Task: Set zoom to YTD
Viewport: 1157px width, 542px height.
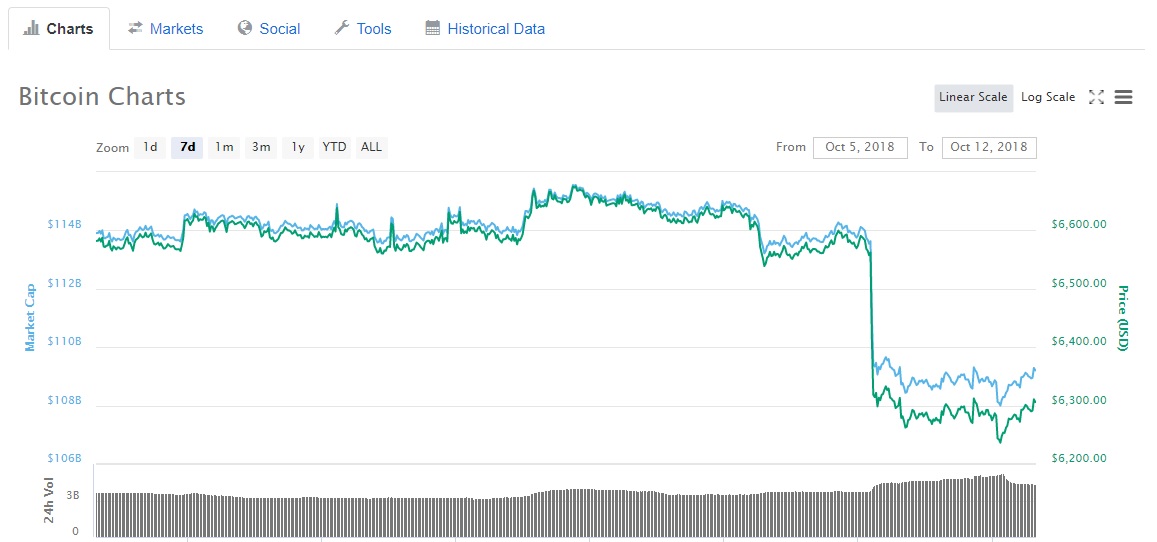Action: point(334,147)
